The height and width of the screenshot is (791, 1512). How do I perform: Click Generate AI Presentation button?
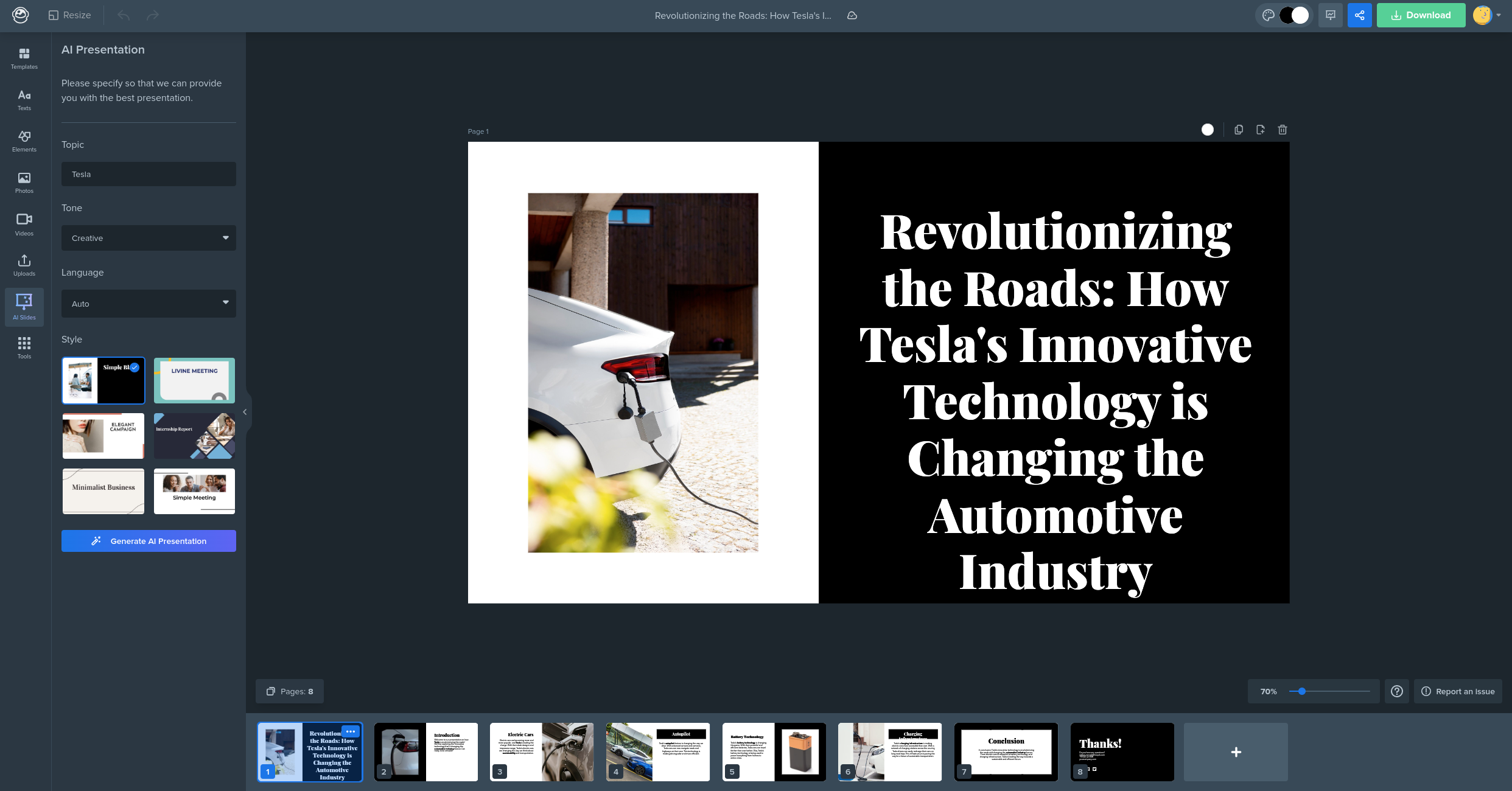(149, 541)
